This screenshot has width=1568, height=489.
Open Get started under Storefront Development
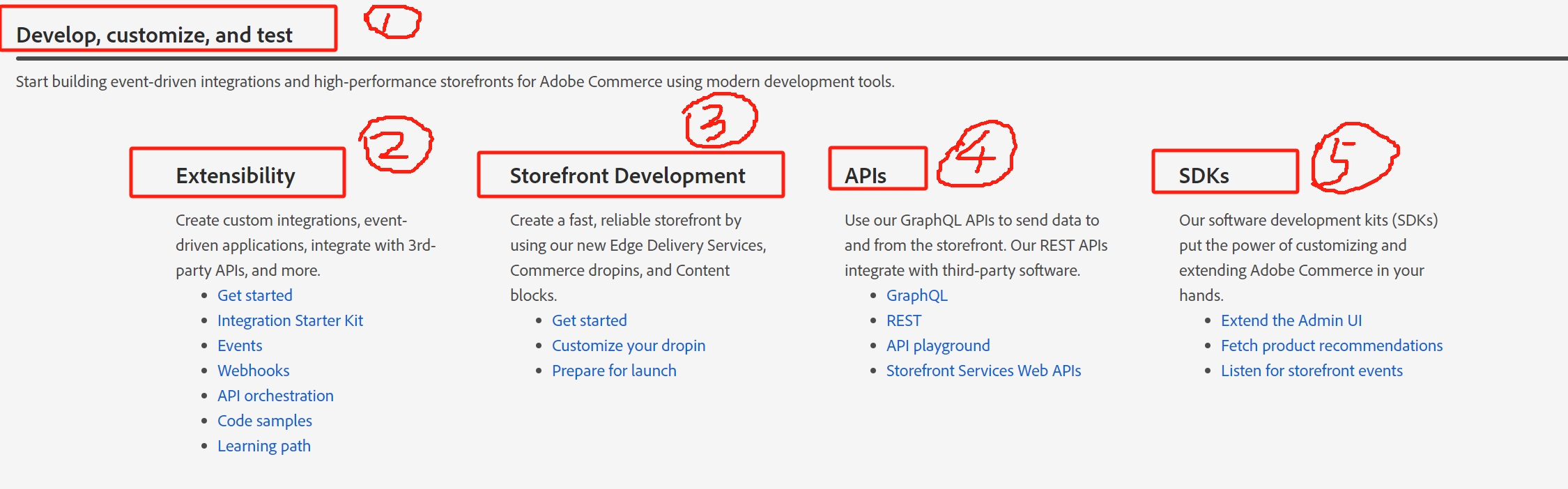tap(589, 320)
